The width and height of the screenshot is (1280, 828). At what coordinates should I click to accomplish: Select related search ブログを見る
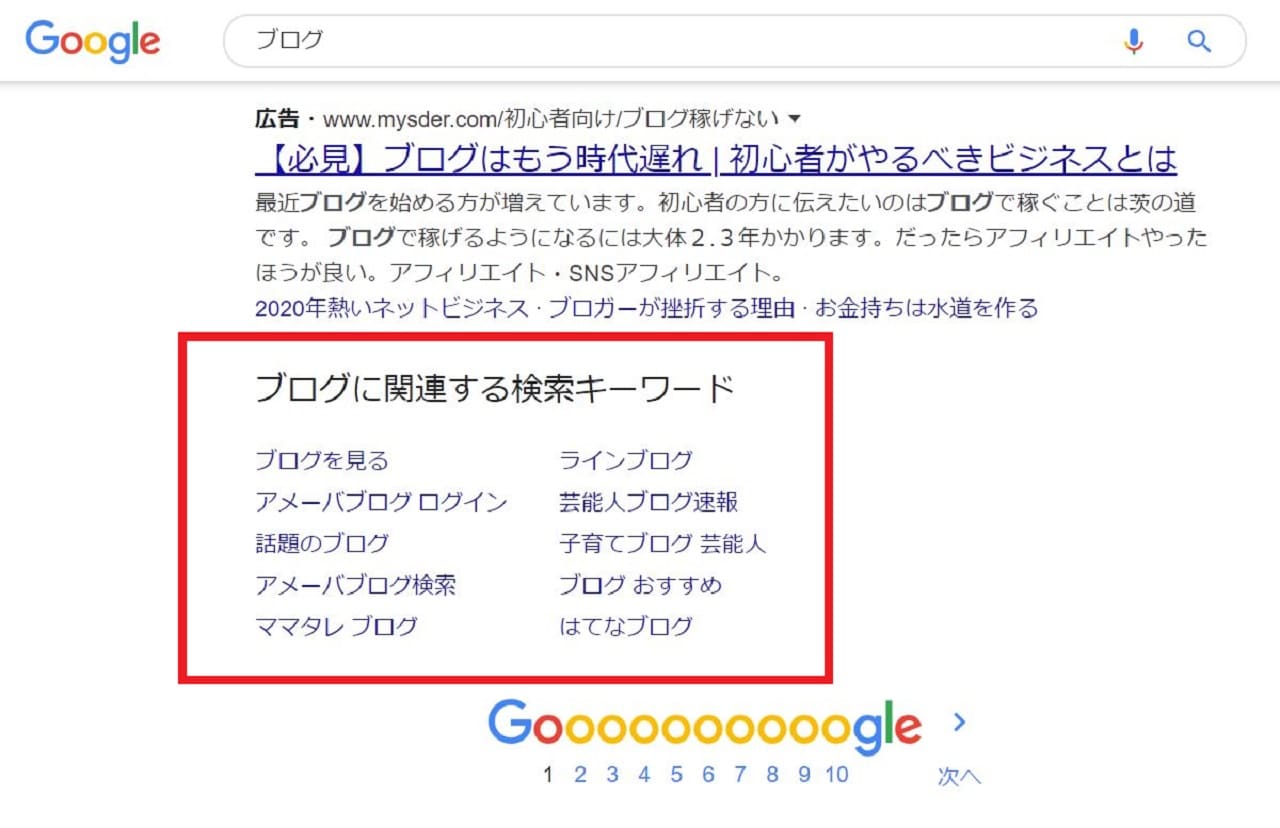point(322,461)
